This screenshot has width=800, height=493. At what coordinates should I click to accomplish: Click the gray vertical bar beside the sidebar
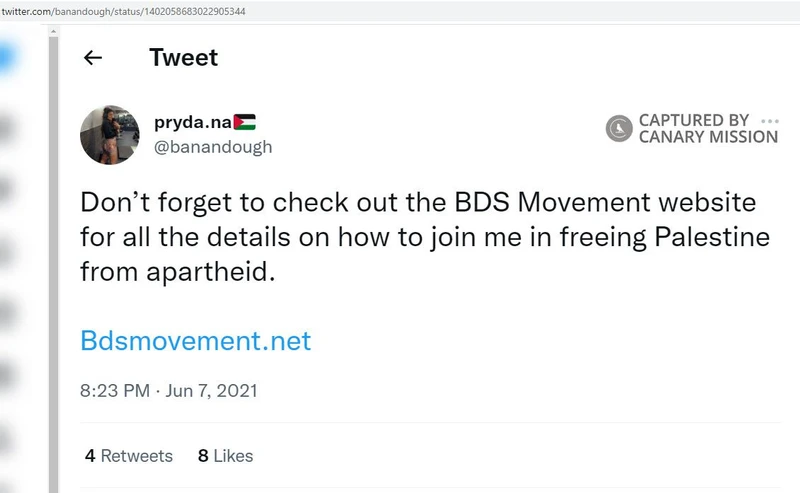tap(54, 250)
